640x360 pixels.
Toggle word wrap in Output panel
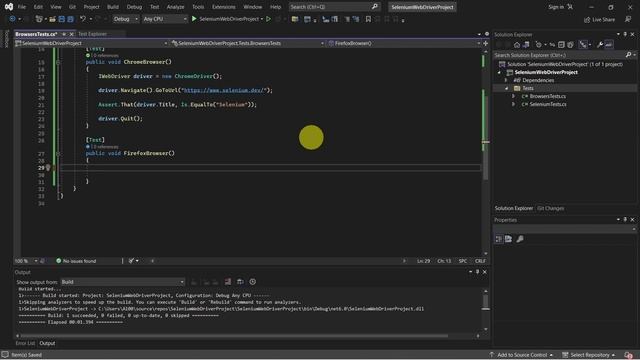click(x=240, y=282)
